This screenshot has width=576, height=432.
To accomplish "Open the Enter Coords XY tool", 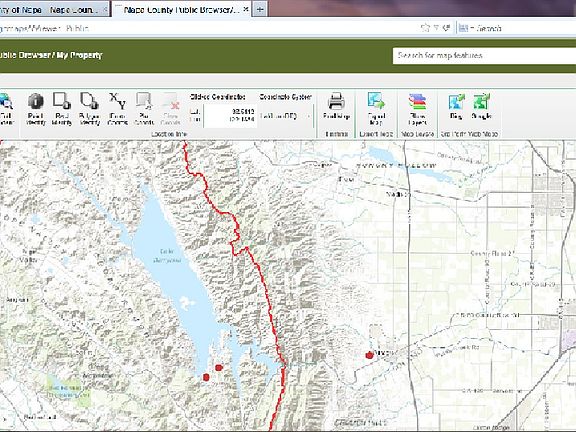I will coord(117,109).
